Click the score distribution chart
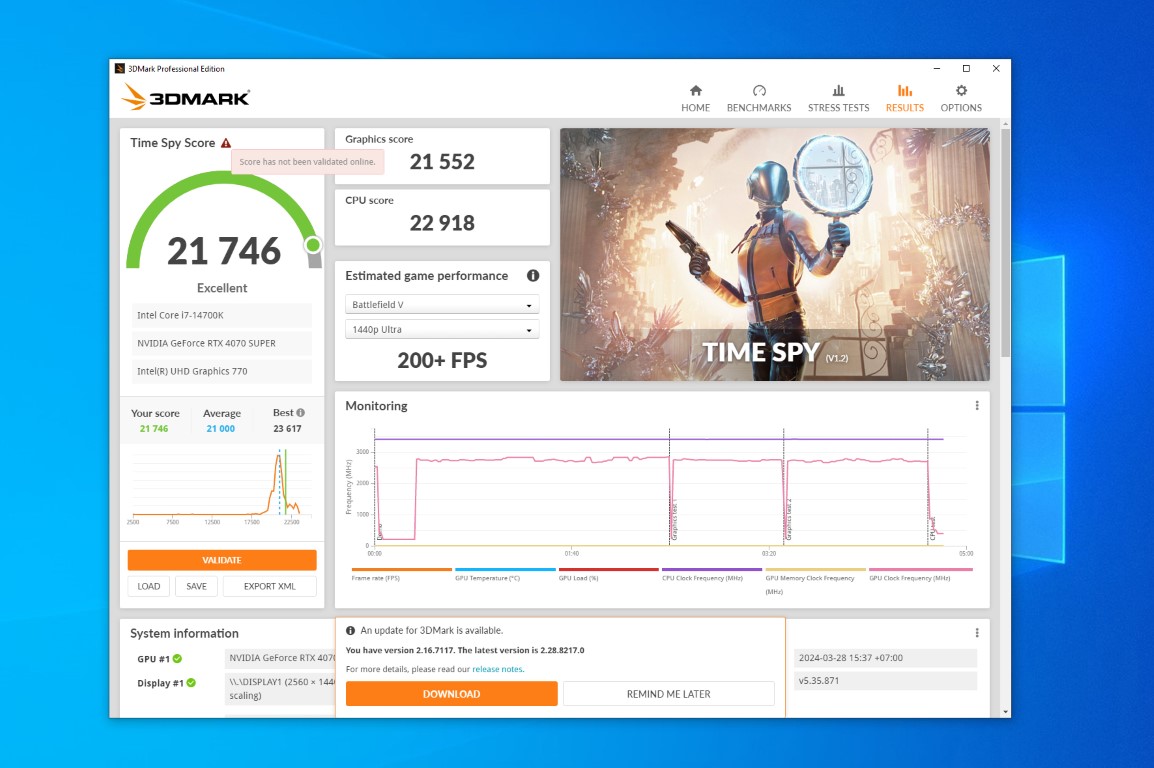Viewport: 1154px width, 768px height. (222, 485)
